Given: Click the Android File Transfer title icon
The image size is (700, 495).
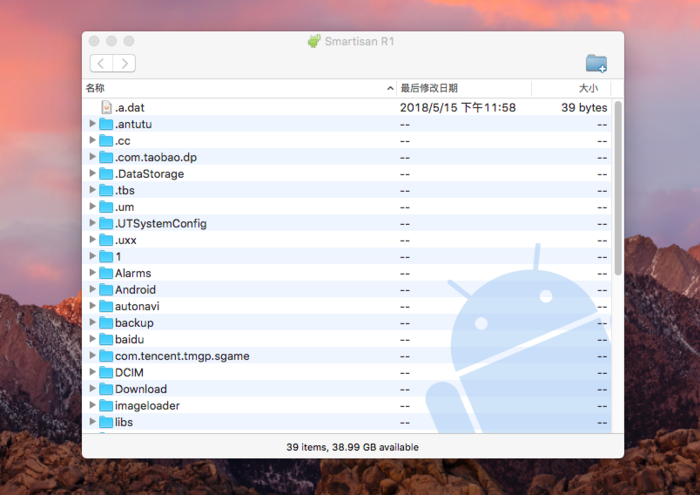Looking at the screenshot, I should click(x=314, y=41).
